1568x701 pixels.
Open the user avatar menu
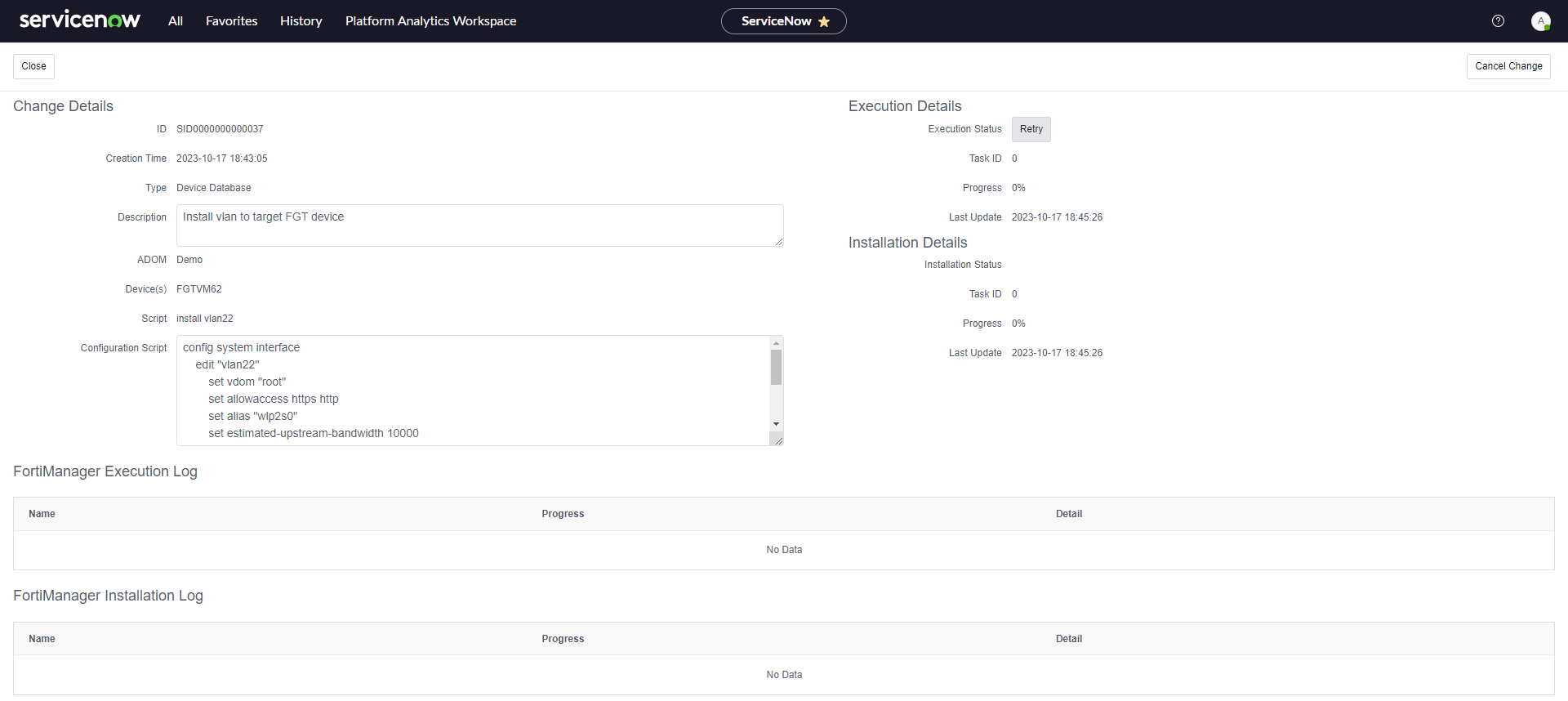click(x=1540, y=21)
